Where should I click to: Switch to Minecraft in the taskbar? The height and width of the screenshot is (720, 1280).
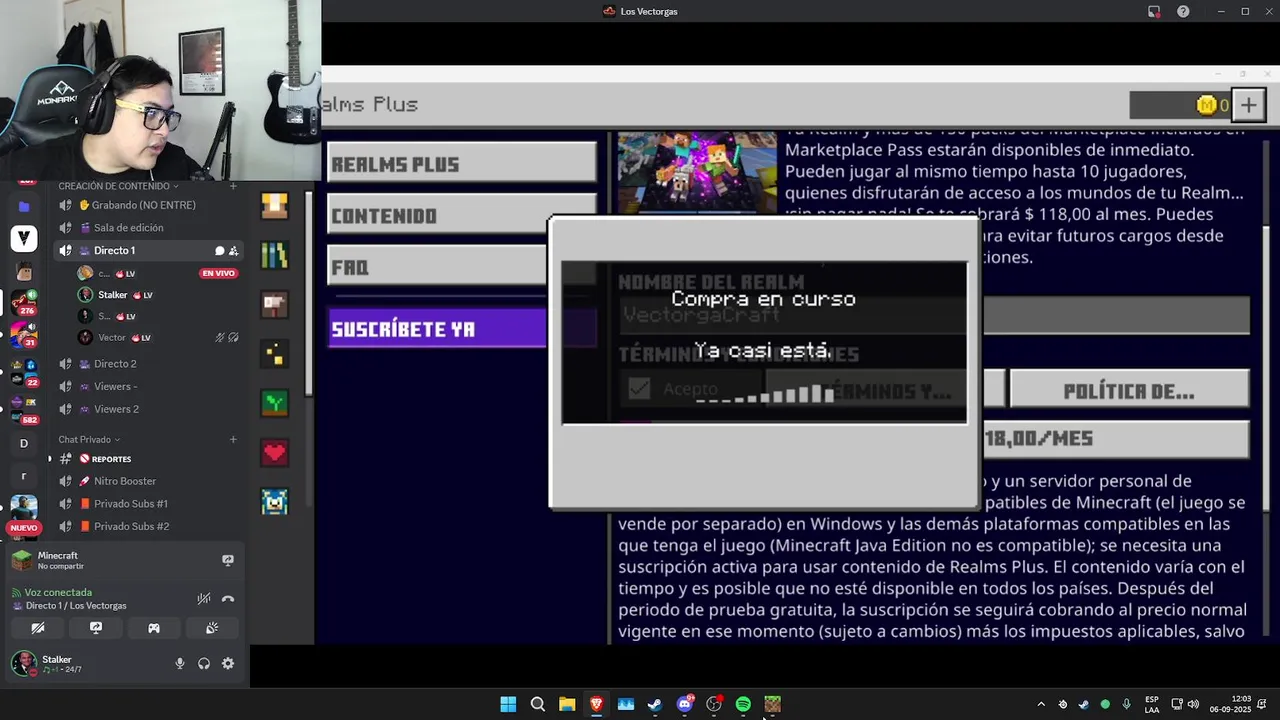tap(772, 704)
